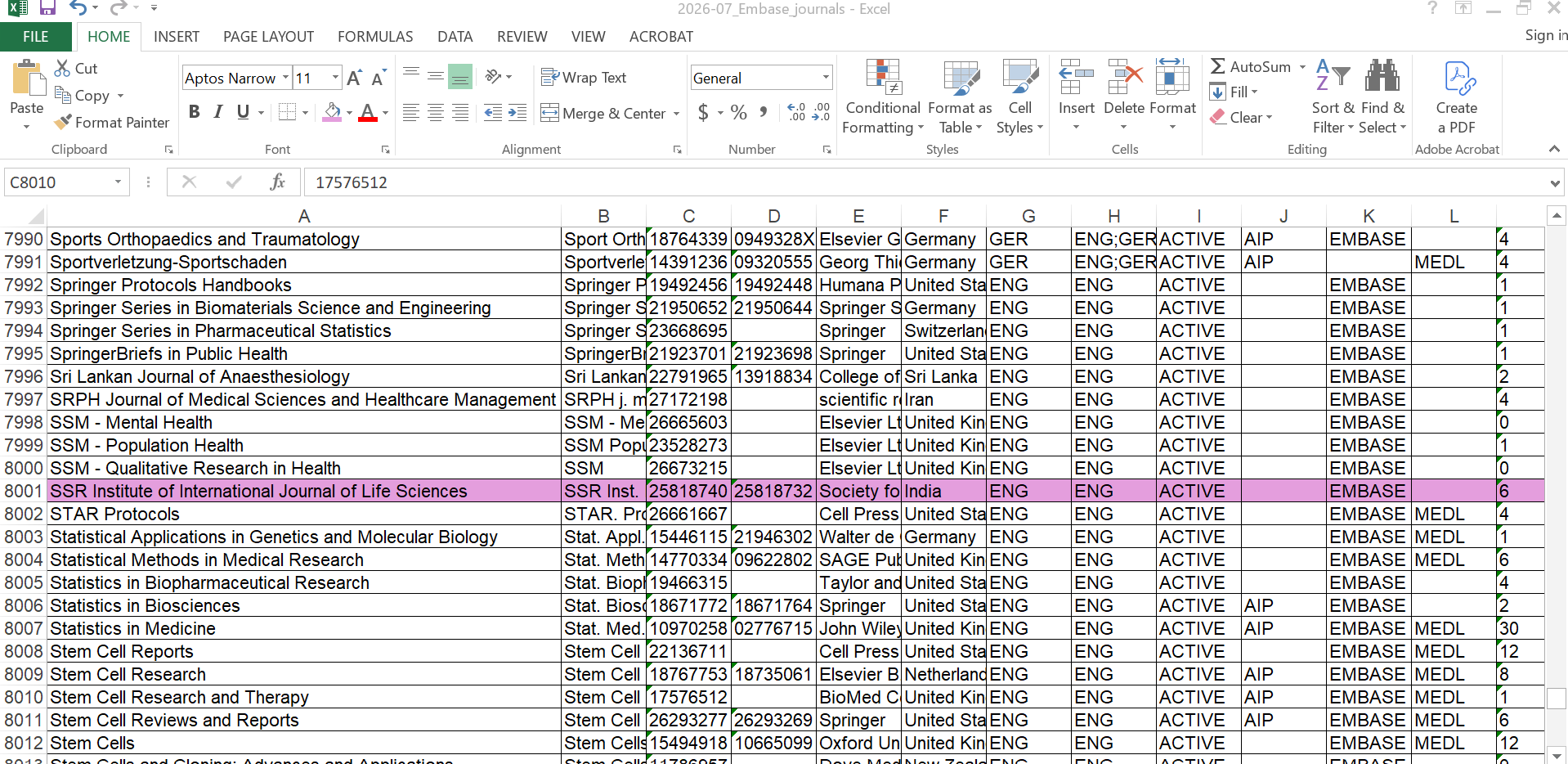The image size is (1568, 764).
Task: Open the Borders button
Action: pos(287,112)
